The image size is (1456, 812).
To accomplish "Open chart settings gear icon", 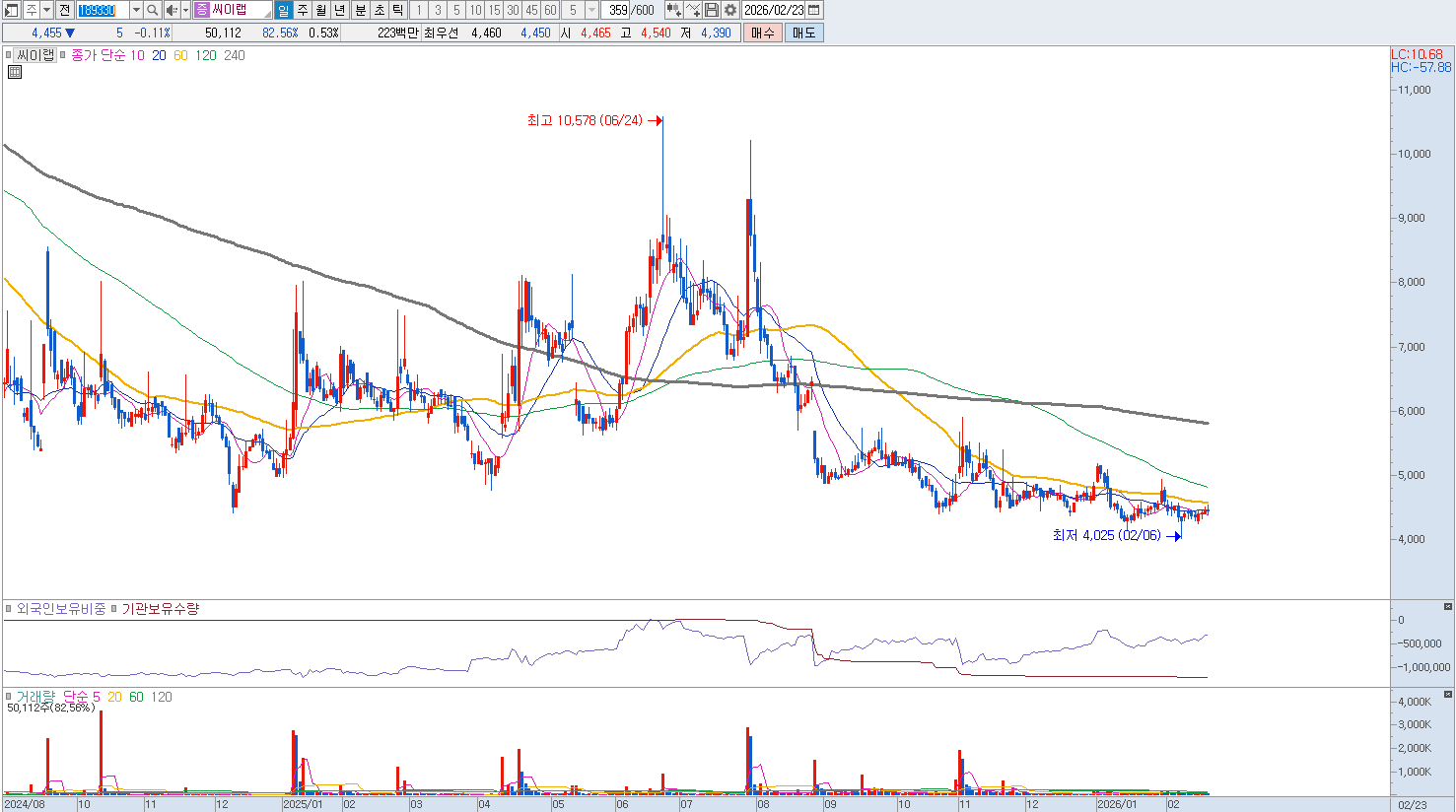I will [730, 10].
